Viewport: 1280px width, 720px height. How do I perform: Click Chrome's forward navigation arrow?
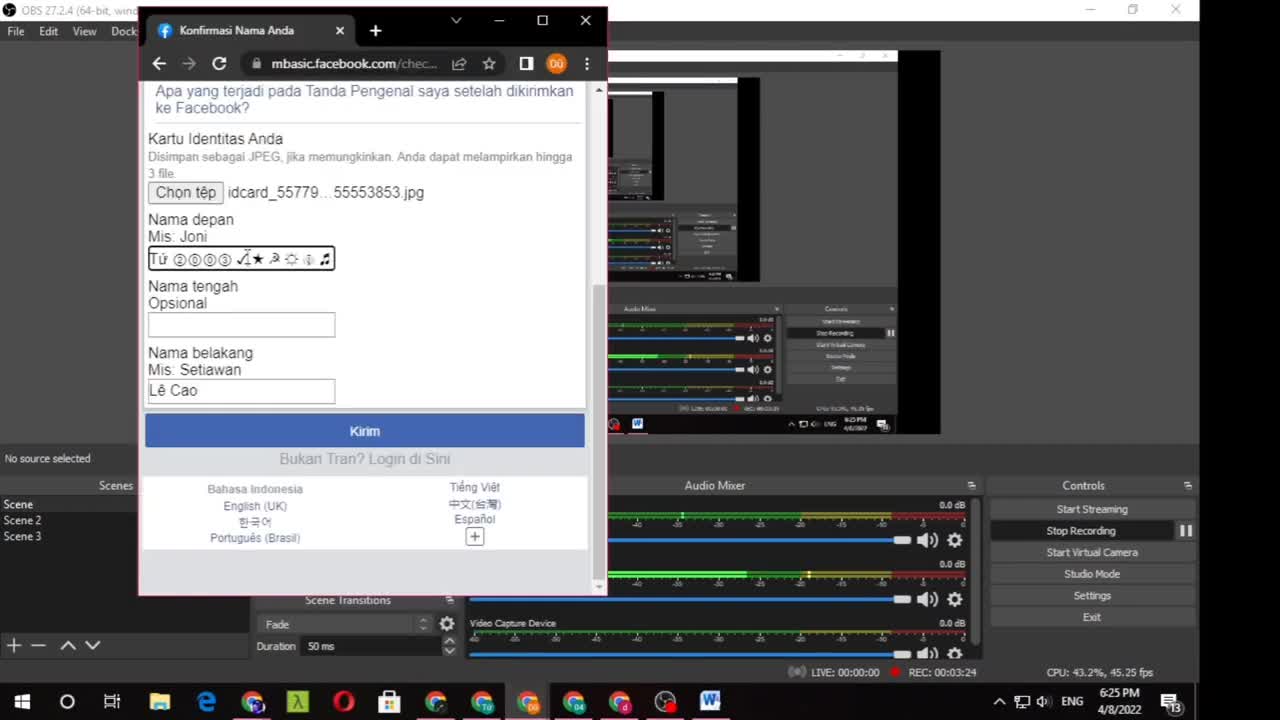[189, 63]
